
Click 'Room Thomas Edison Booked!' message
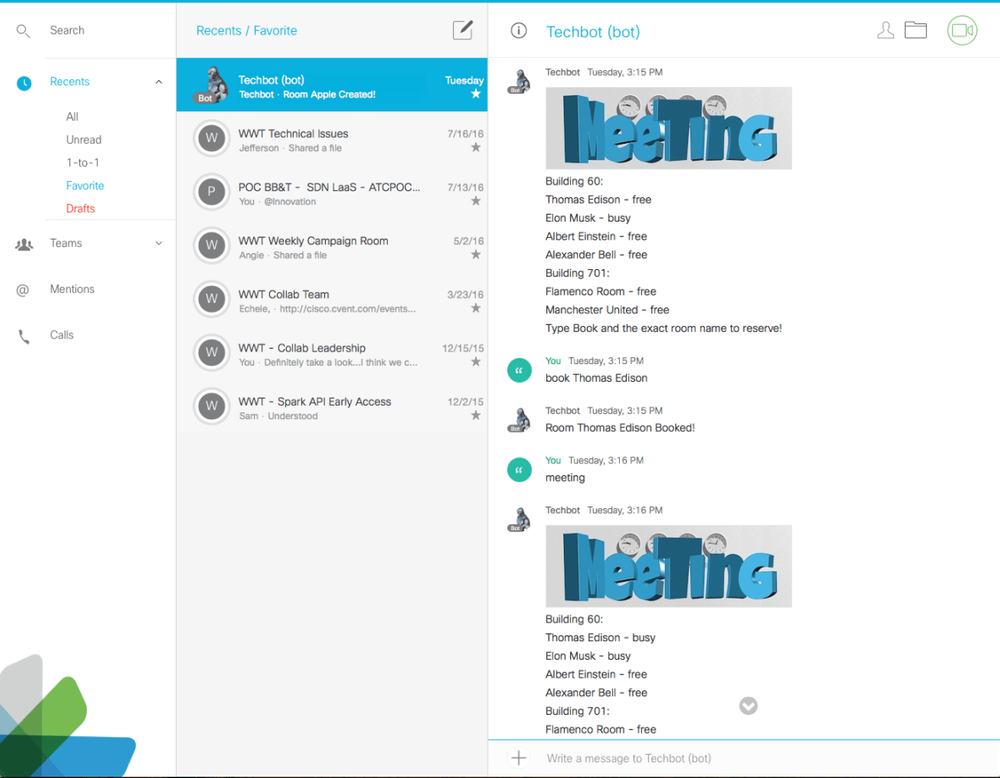(620, 428)
